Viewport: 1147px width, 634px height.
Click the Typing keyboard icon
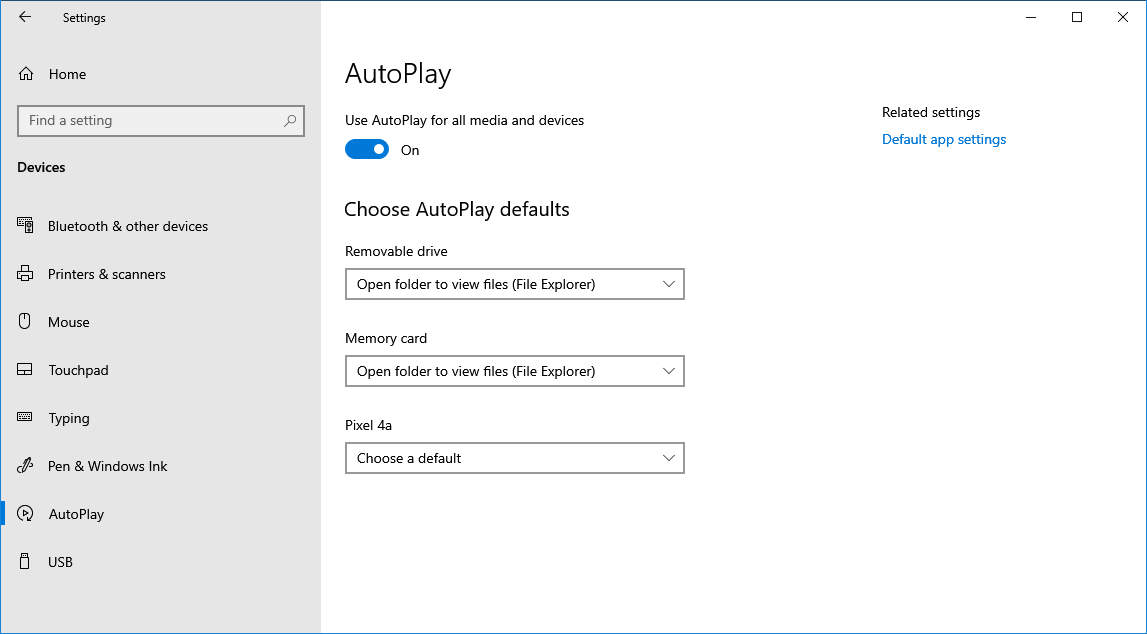click(26, 418)
